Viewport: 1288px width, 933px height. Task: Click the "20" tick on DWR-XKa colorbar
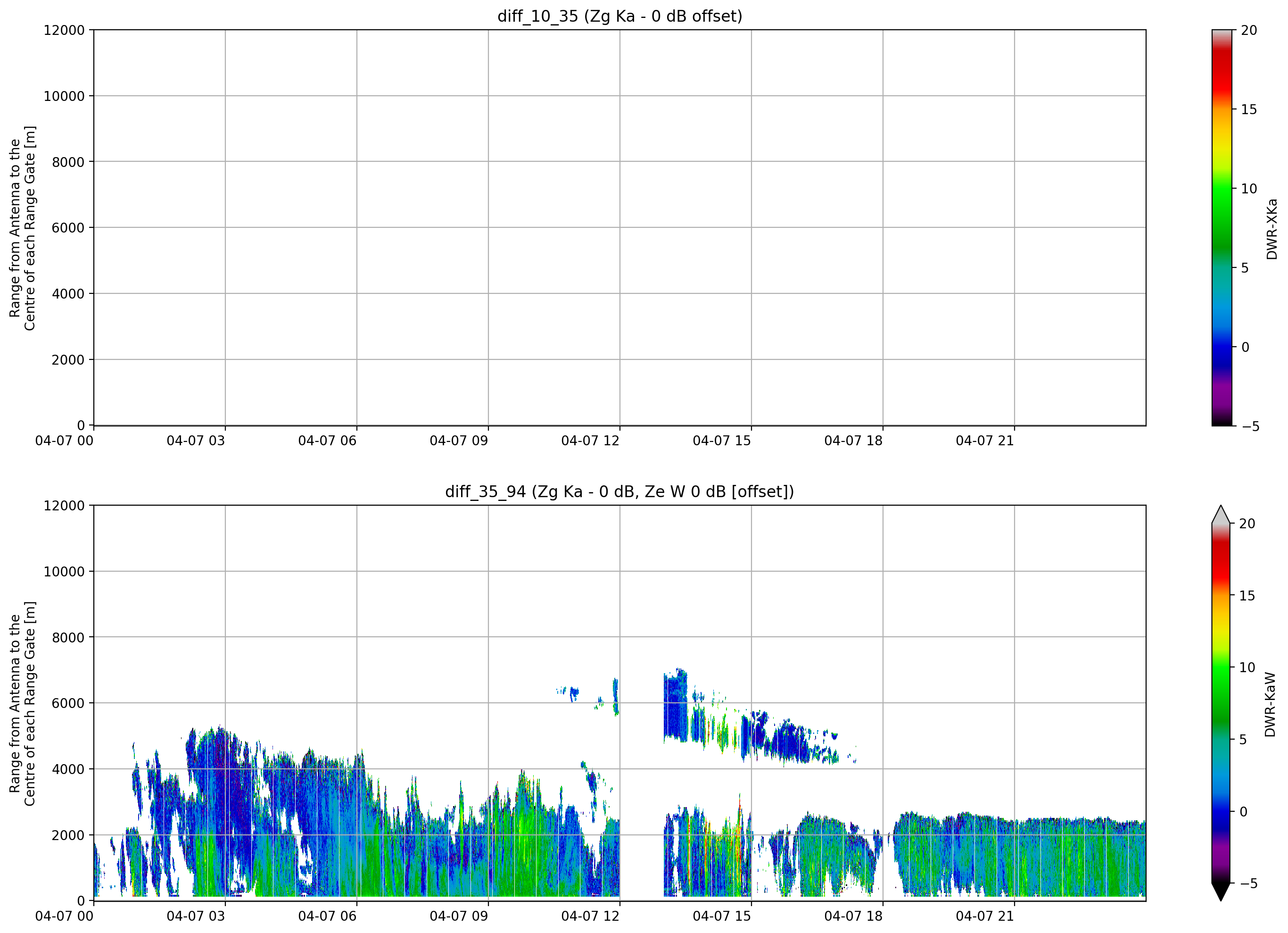(1249, 31)
